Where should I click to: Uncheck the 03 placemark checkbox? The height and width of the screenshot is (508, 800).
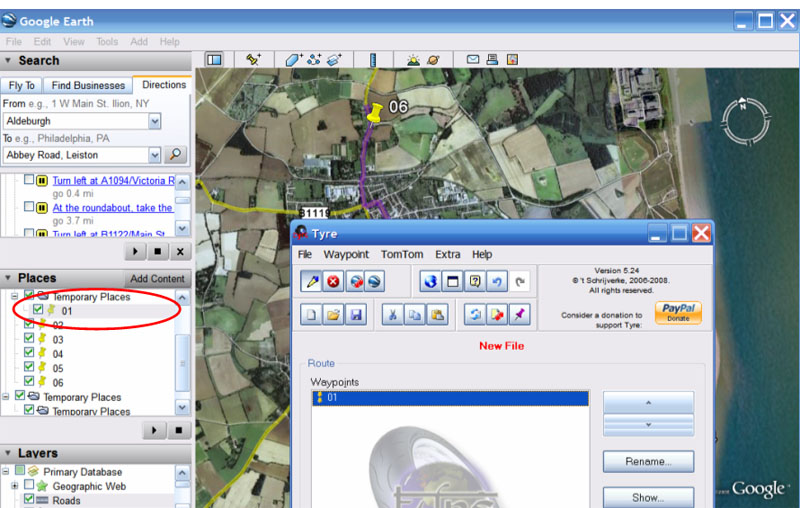click(29, 338)
